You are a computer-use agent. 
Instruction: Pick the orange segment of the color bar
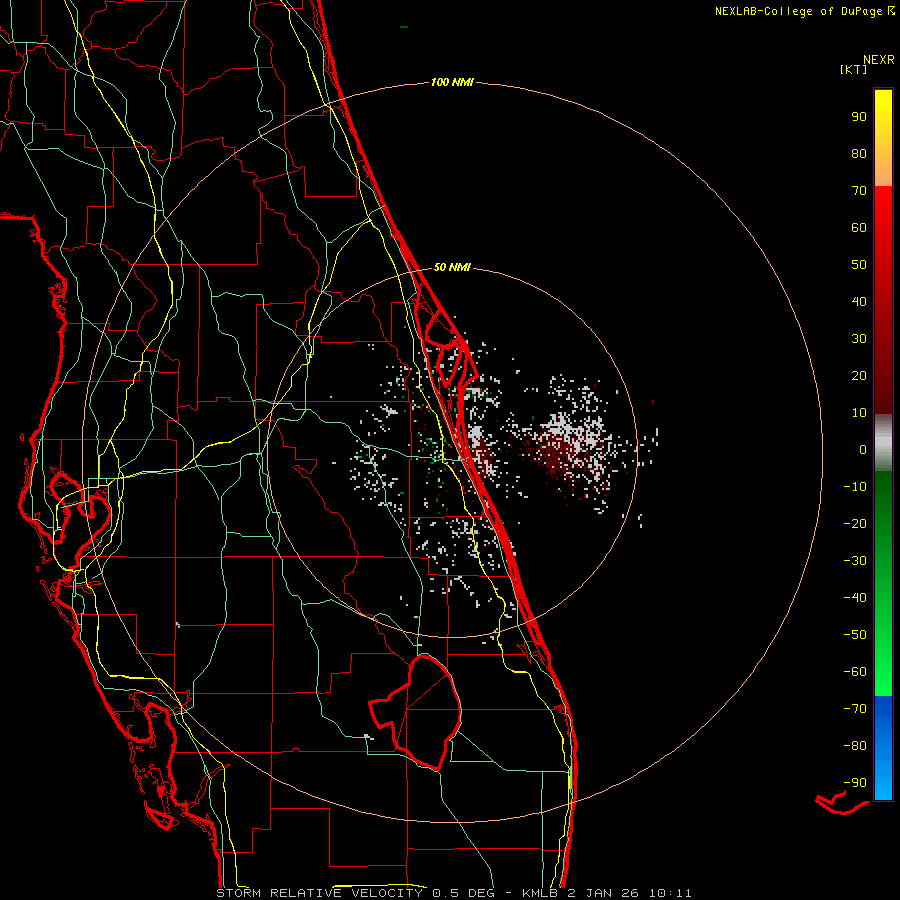click(883, 166)
